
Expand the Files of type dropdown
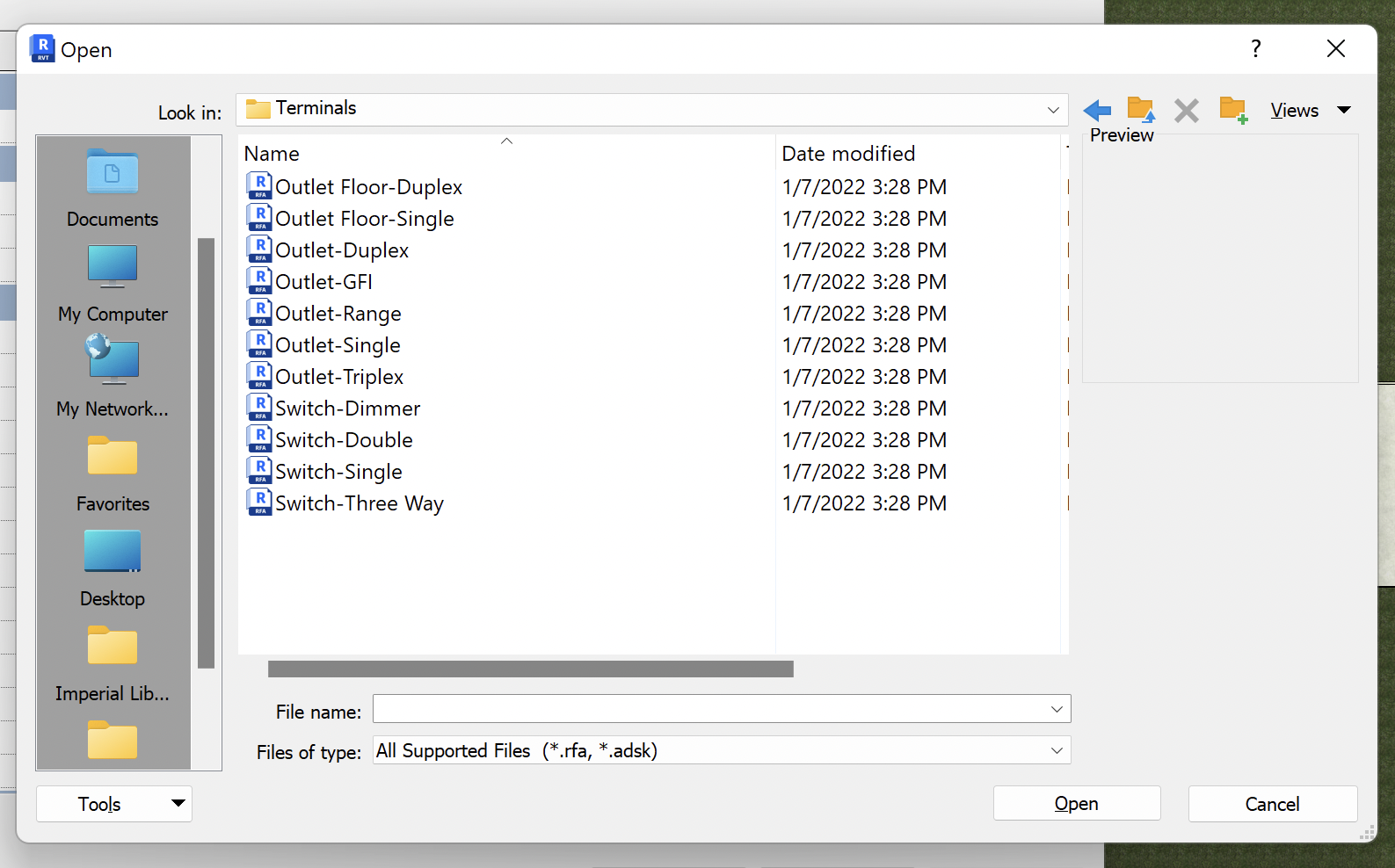pos(1057,750)
